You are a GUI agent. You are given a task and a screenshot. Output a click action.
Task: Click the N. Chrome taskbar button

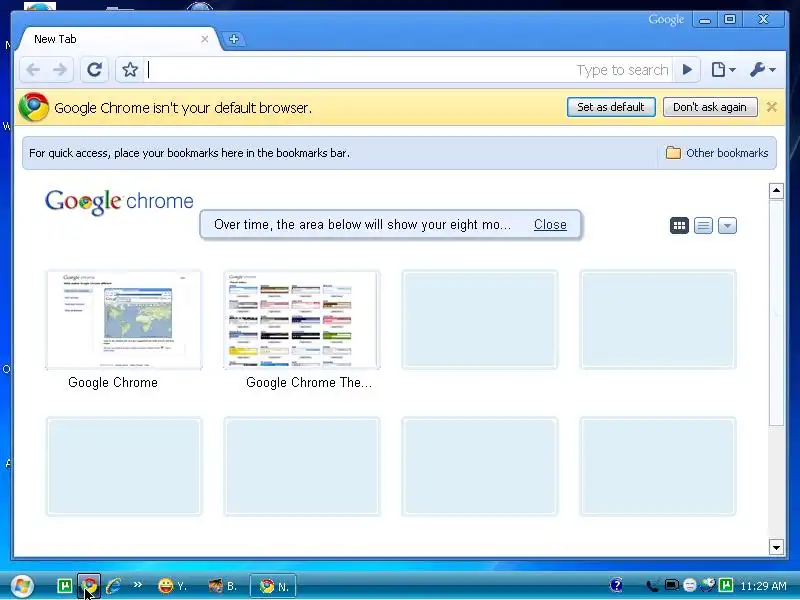(273, 586)
